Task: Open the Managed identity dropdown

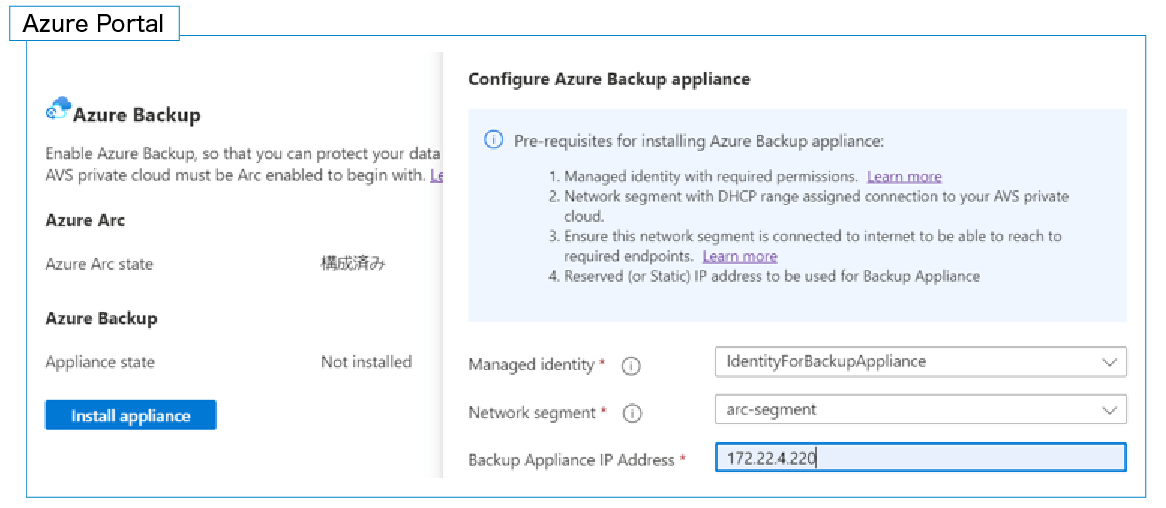Action: click(x=920, y=361)
